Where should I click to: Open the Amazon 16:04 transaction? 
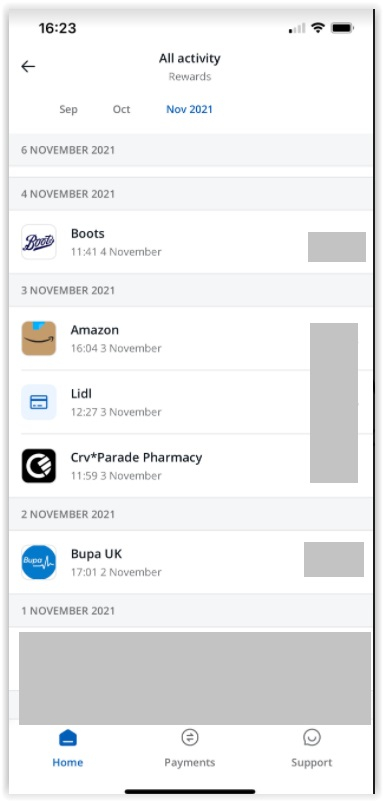coord(191,338)
